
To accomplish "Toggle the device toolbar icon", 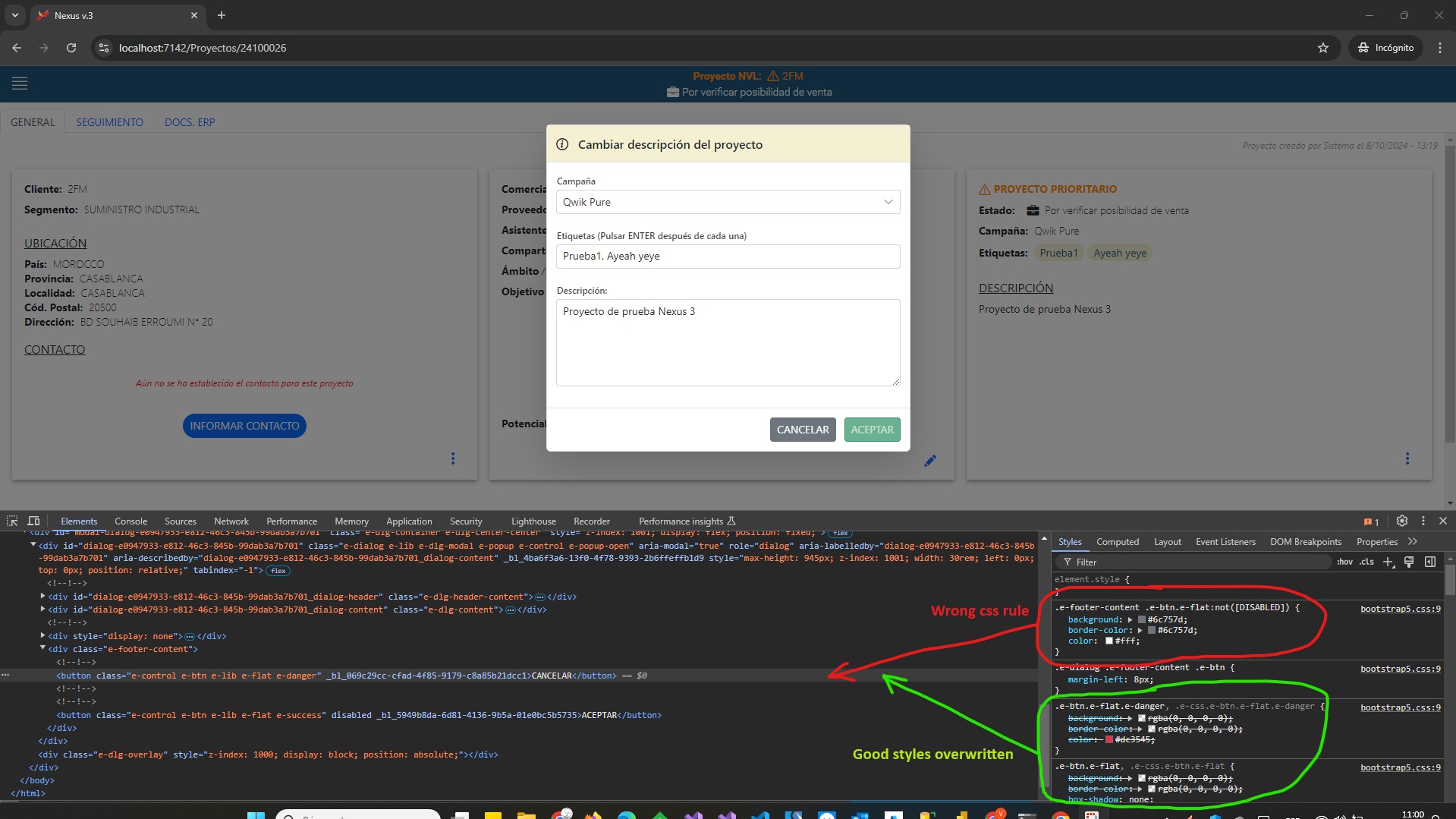I will point(33,521).
